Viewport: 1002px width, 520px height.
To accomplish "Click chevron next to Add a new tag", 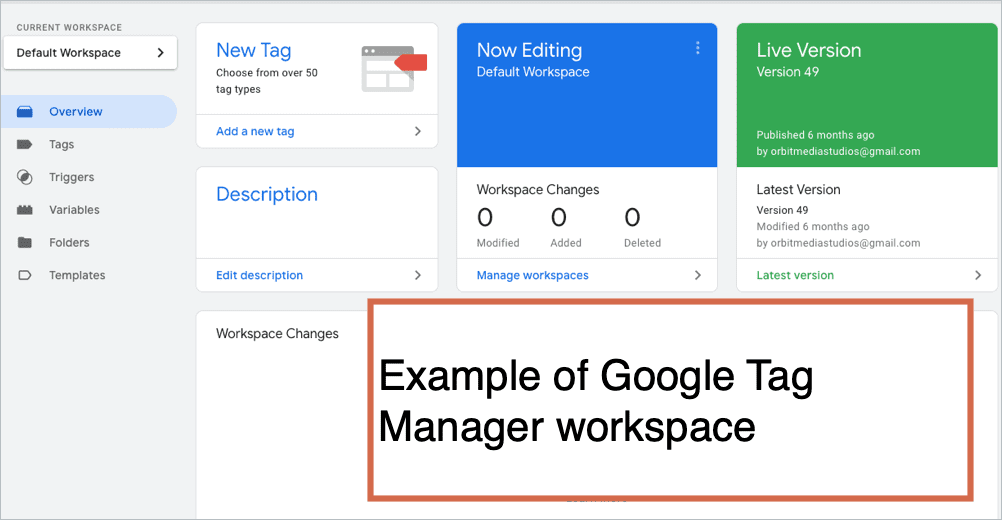I will (x=418, y=131).
